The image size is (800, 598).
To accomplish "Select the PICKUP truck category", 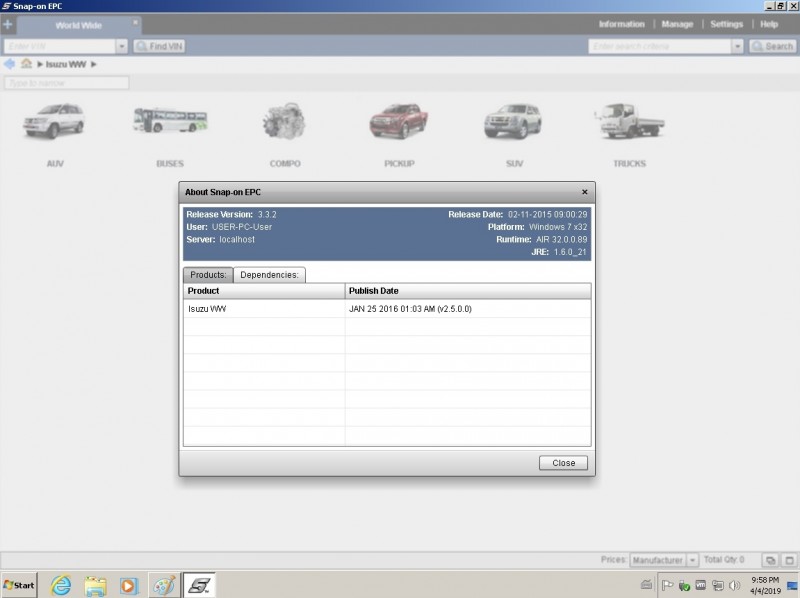I will point(399,123).
